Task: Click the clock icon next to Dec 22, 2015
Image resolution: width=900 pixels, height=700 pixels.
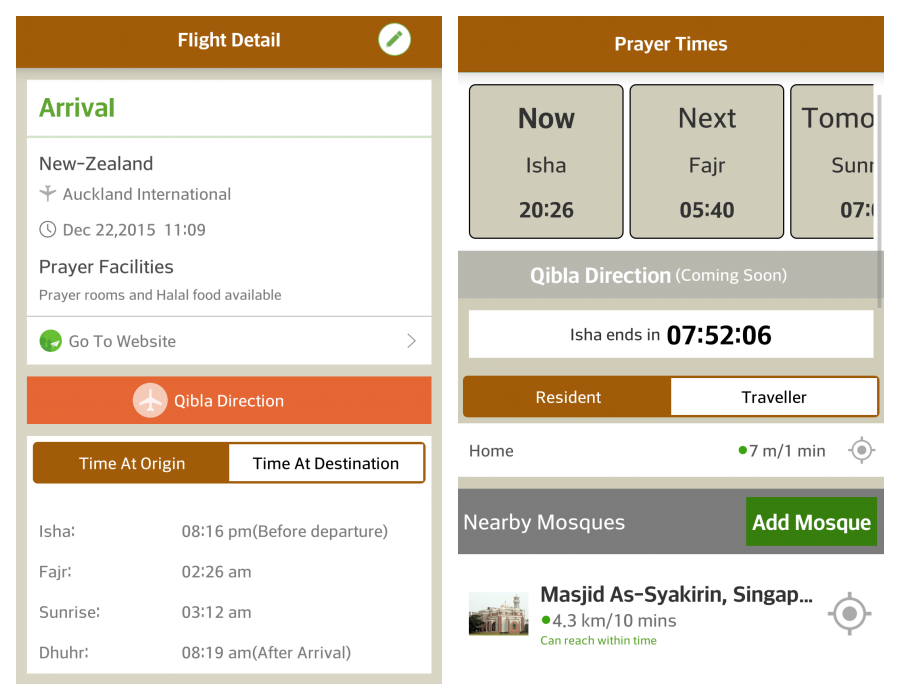Action: [x=47, y=230]
